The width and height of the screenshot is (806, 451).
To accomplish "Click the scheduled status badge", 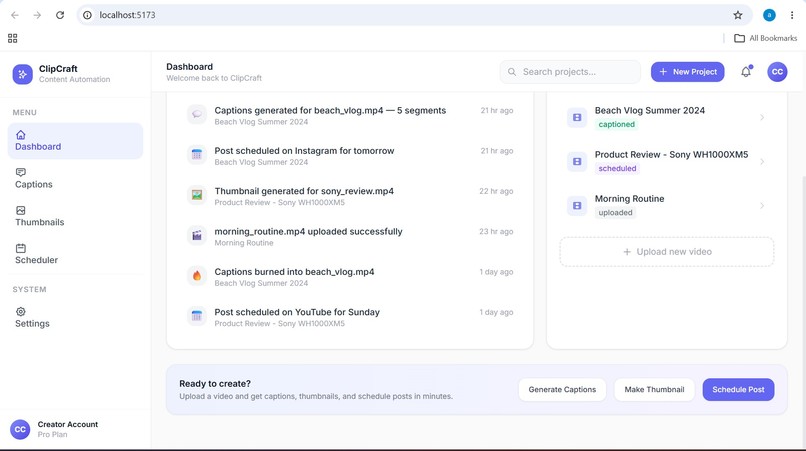I will 617,169.
